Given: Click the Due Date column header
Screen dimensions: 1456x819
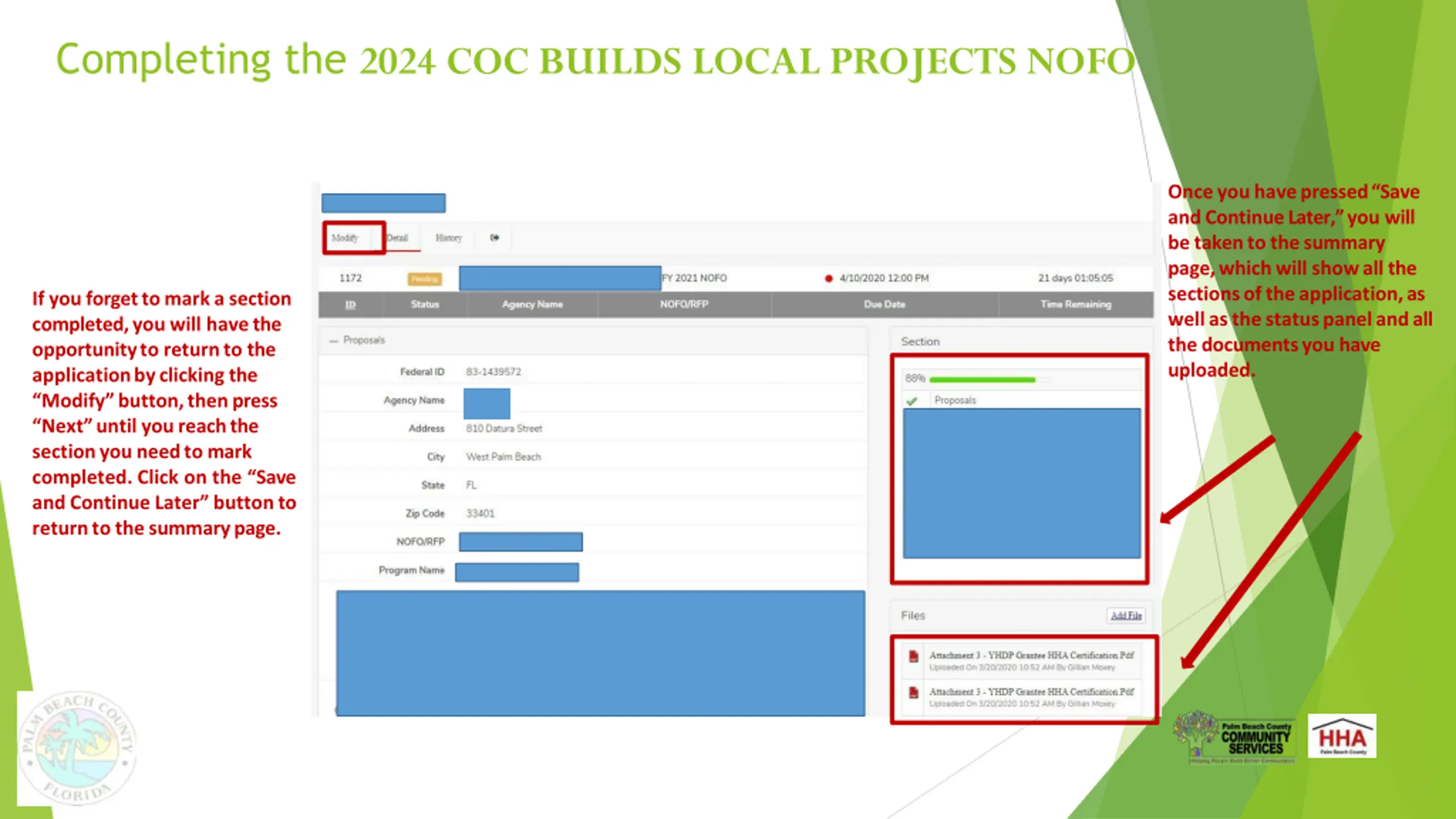Looking at the screenshot, I should pyautogui.click(x=884, y=304).
